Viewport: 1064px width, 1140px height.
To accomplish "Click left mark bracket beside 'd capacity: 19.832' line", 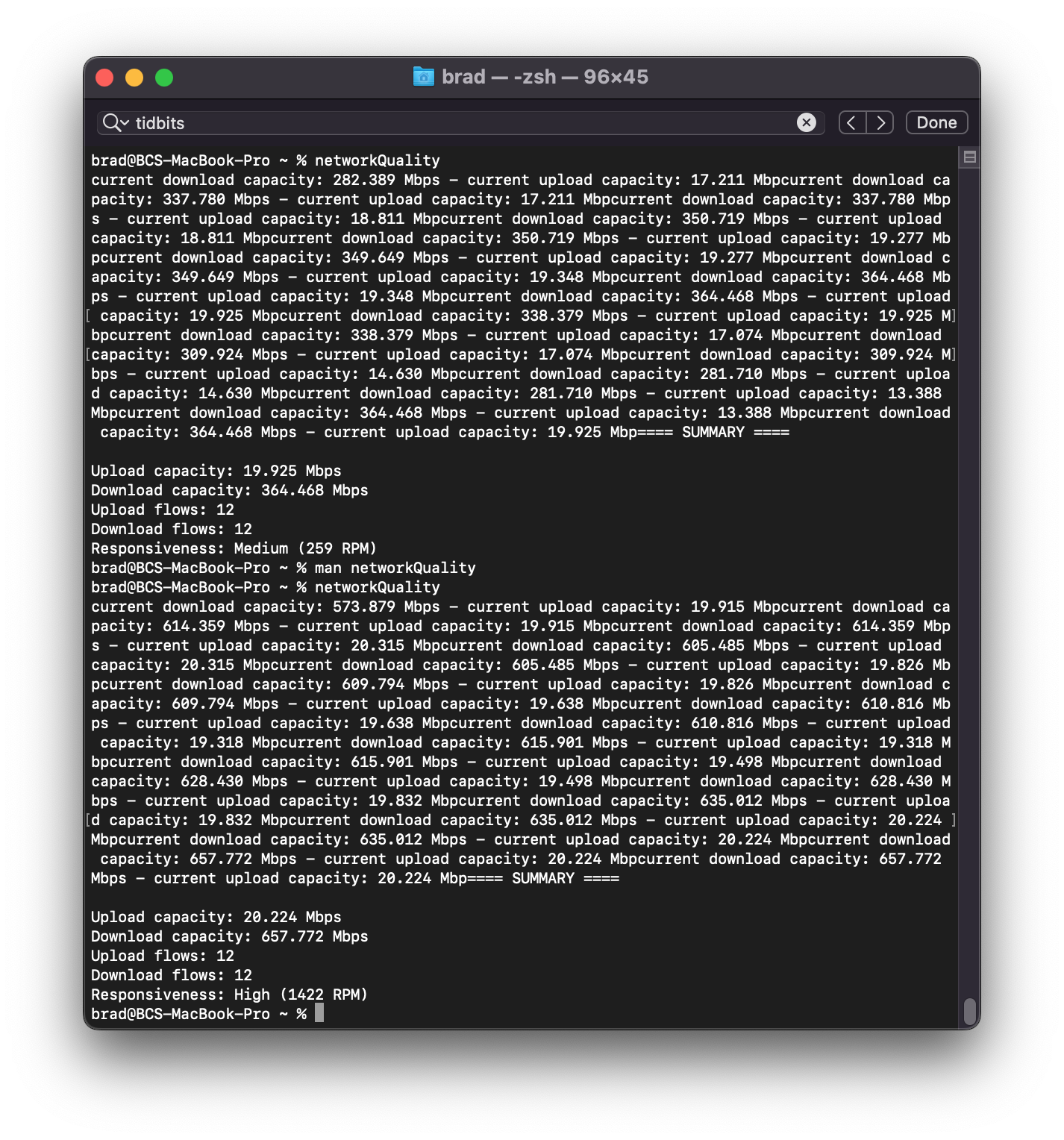I will coord(88,820).
